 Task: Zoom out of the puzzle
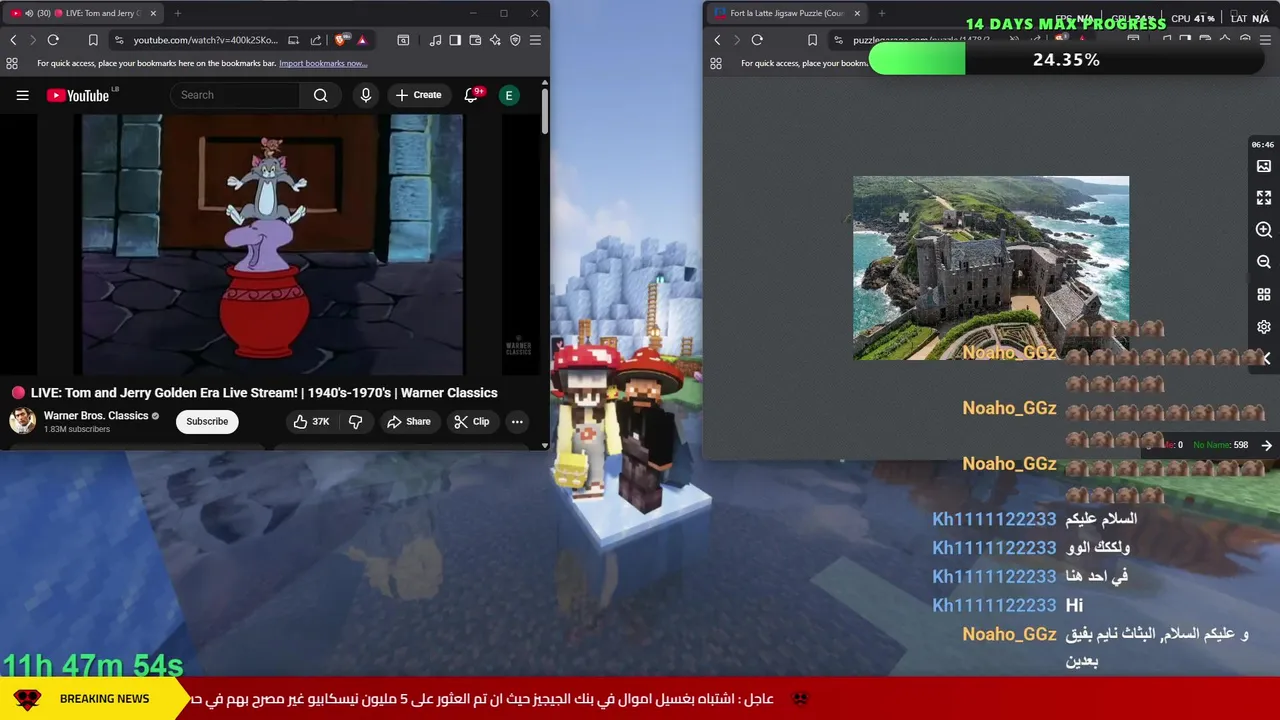(x=1264, y=262)
